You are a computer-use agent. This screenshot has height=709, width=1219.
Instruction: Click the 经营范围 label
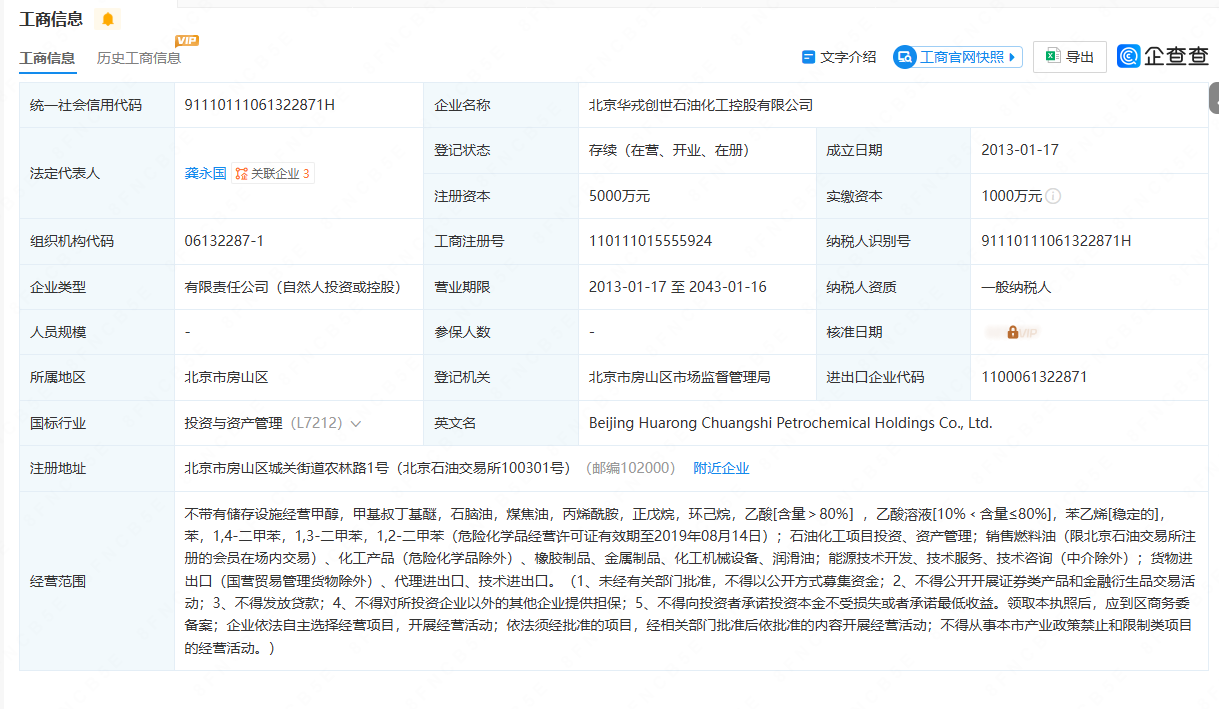point(58,581)
